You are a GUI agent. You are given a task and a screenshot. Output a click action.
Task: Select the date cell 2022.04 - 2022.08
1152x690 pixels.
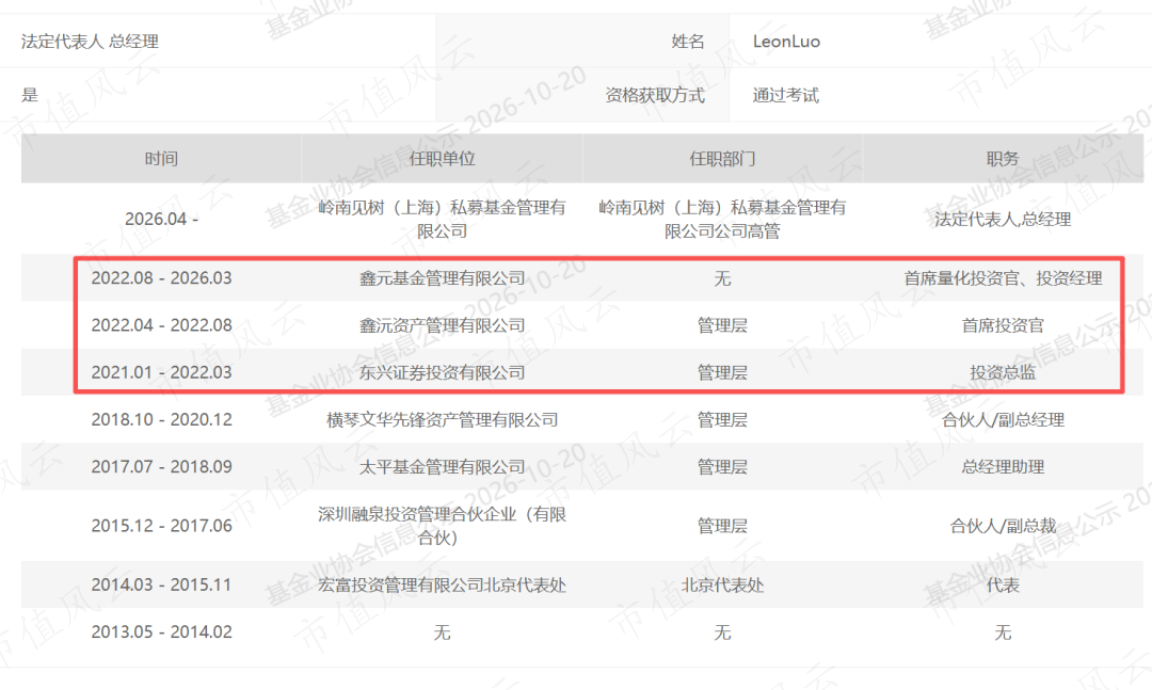(x=162, y=325)
